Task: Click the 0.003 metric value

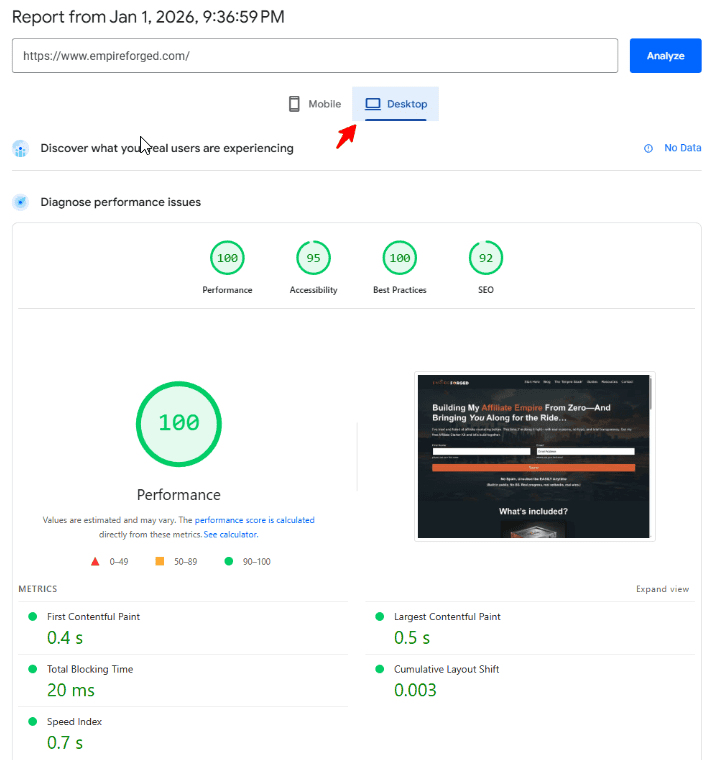Action: pos(415,690)
